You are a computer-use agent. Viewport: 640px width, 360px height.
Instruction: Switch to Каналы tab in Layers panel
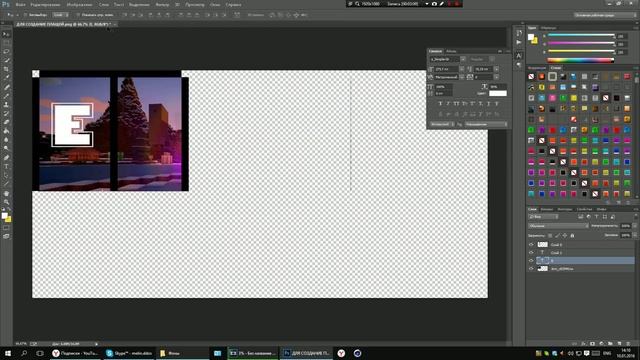(x=547, y=209)
